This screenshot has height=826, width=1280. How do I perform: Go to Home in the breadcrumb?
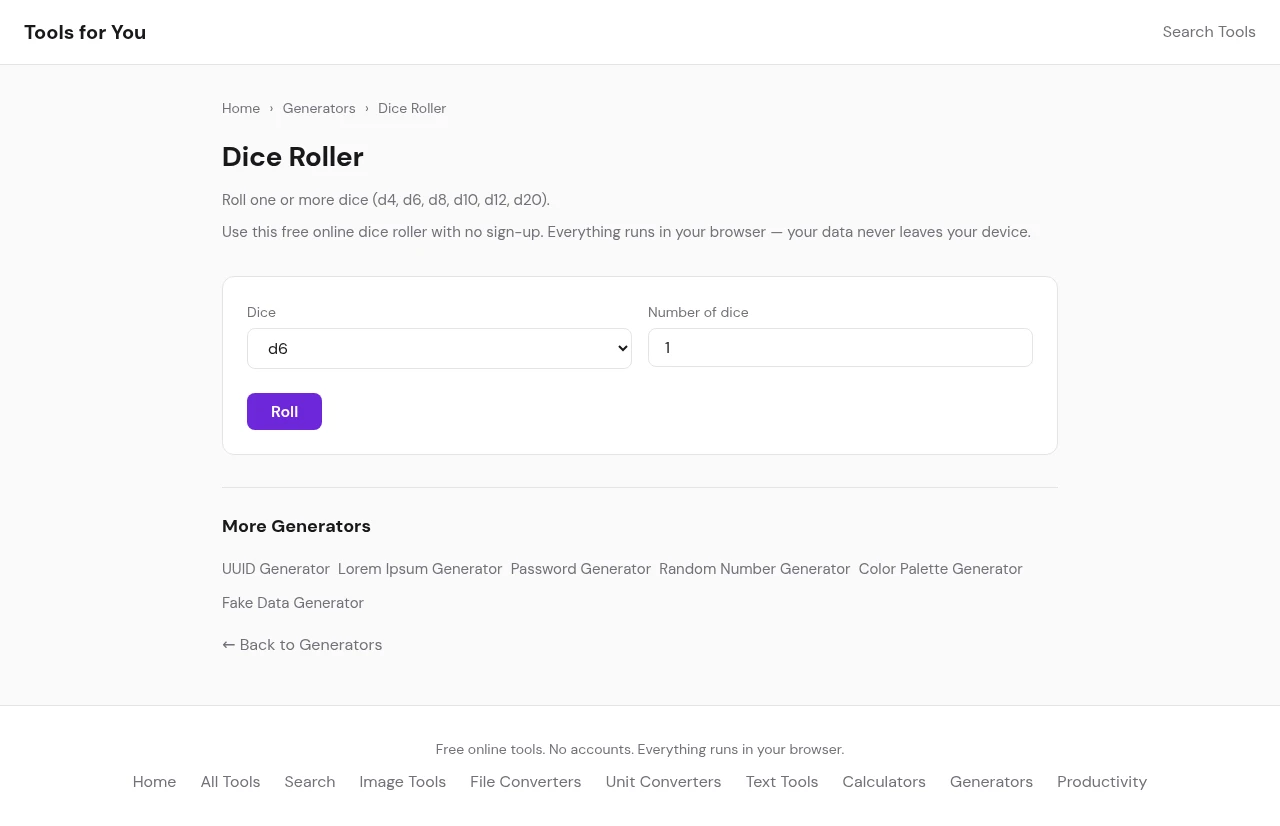tap(241, 108)
